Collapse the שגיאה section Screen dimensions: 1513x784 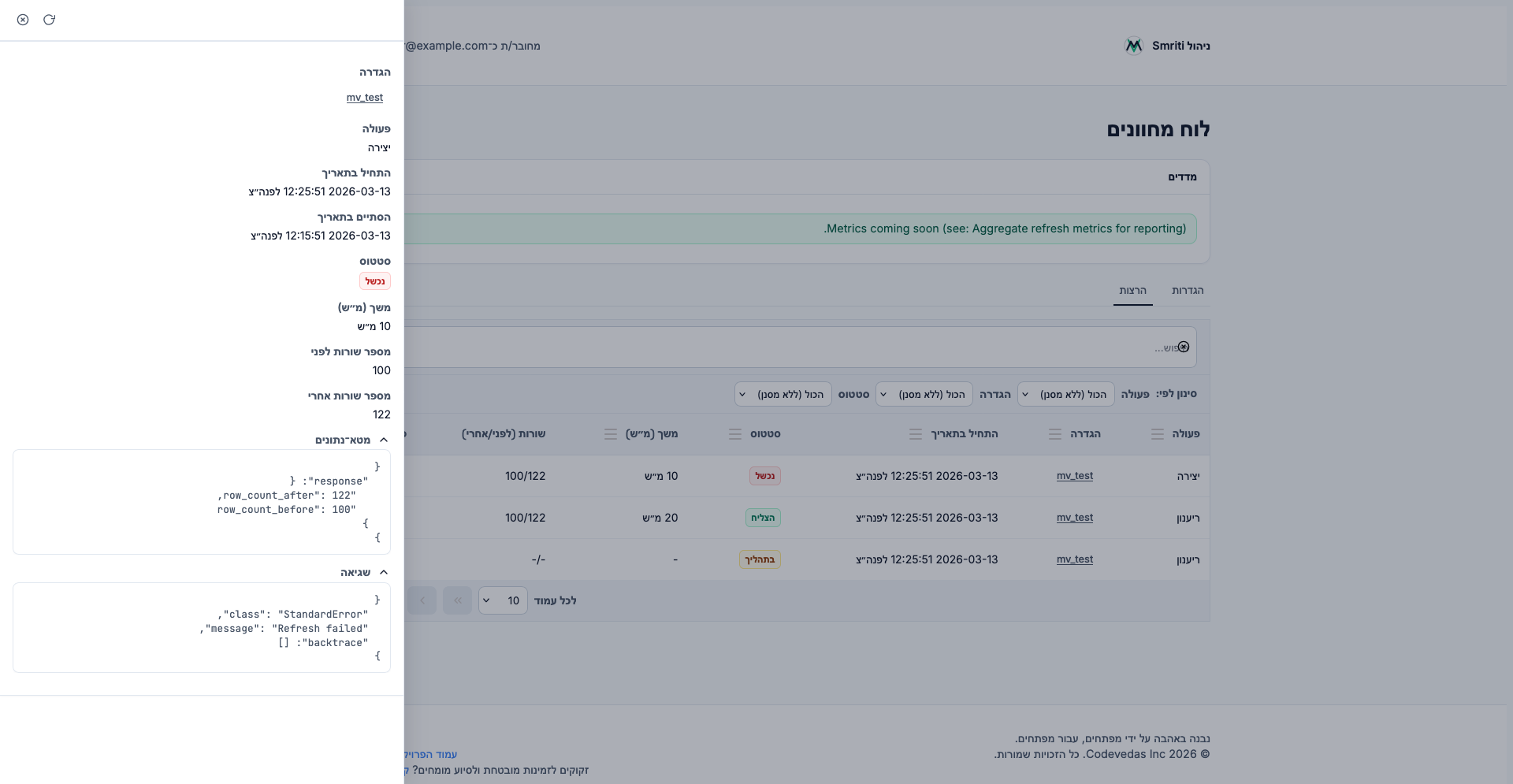(x=383, y=573)
